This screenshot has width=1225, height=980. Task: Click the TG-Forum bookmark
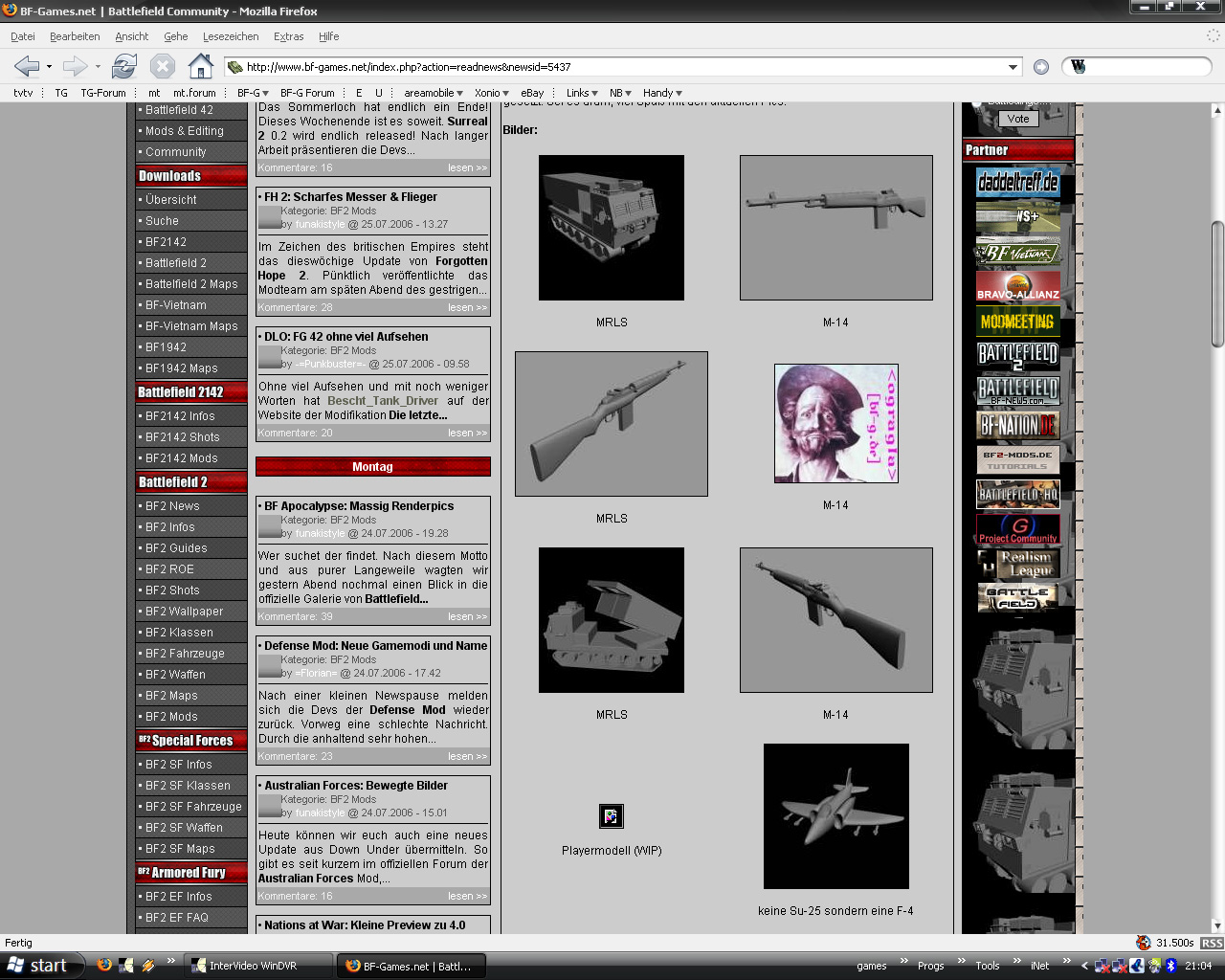coord(102,93)
